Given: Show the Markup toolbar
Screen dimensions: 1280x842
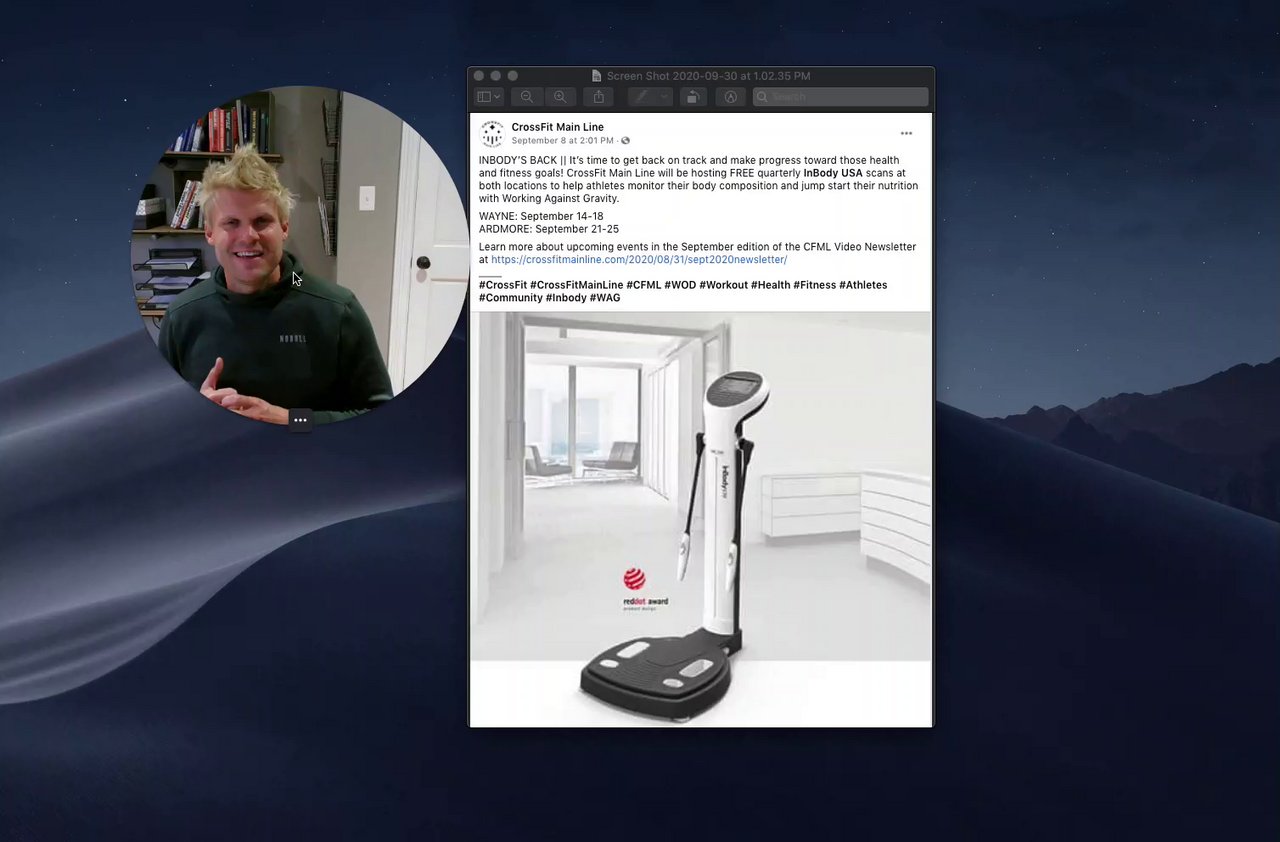Looking at the screenshot, I should coord(731,97).
